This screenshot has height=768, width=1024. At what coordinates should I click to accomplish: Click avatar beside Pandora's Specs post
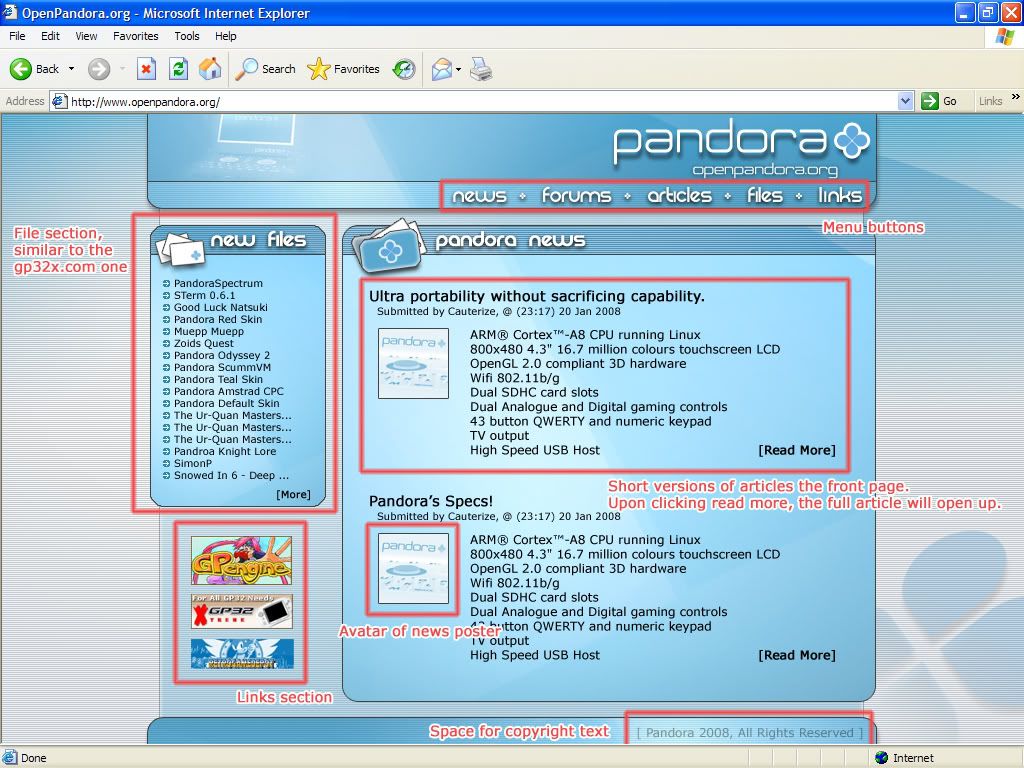(413, 568)
